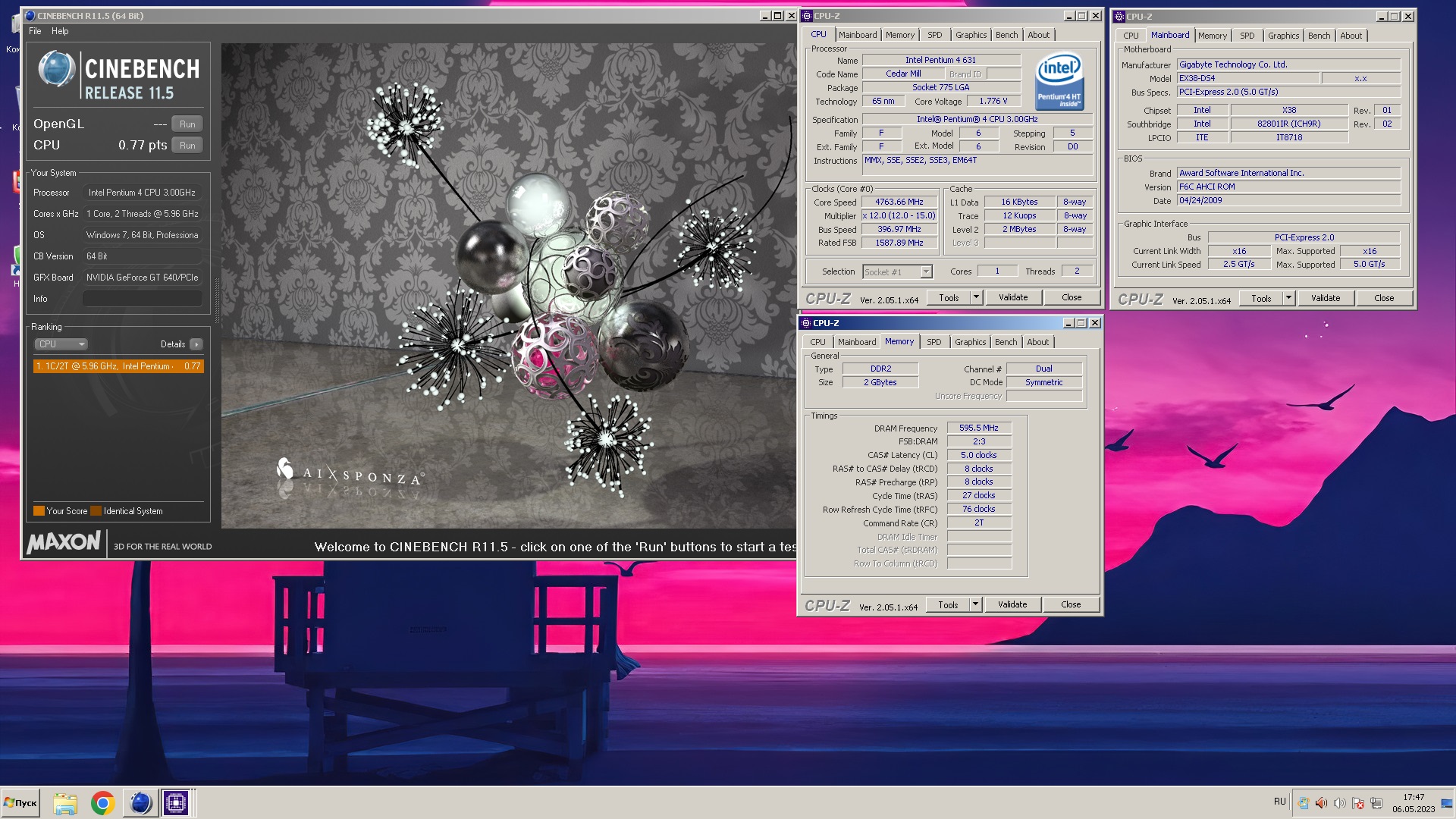Click the Cinebench sphere logo
This screenshot has width=1456, height=819.
(x=56, y=68)
